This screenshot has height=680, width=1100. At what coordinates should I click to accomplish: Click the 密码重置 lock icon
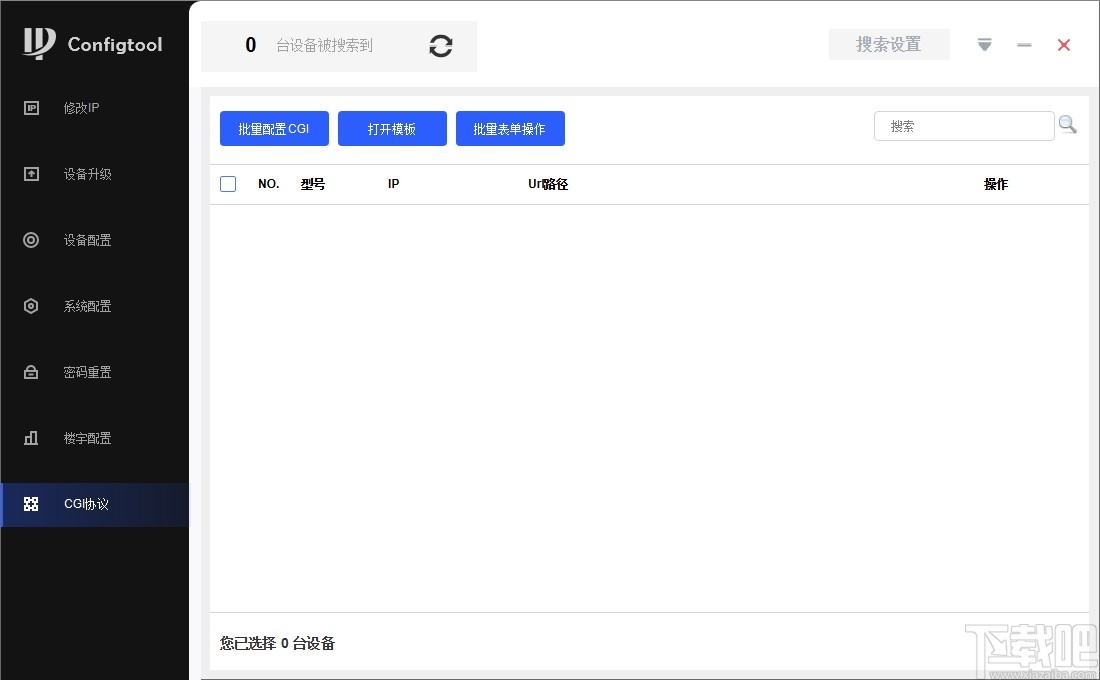30,372
